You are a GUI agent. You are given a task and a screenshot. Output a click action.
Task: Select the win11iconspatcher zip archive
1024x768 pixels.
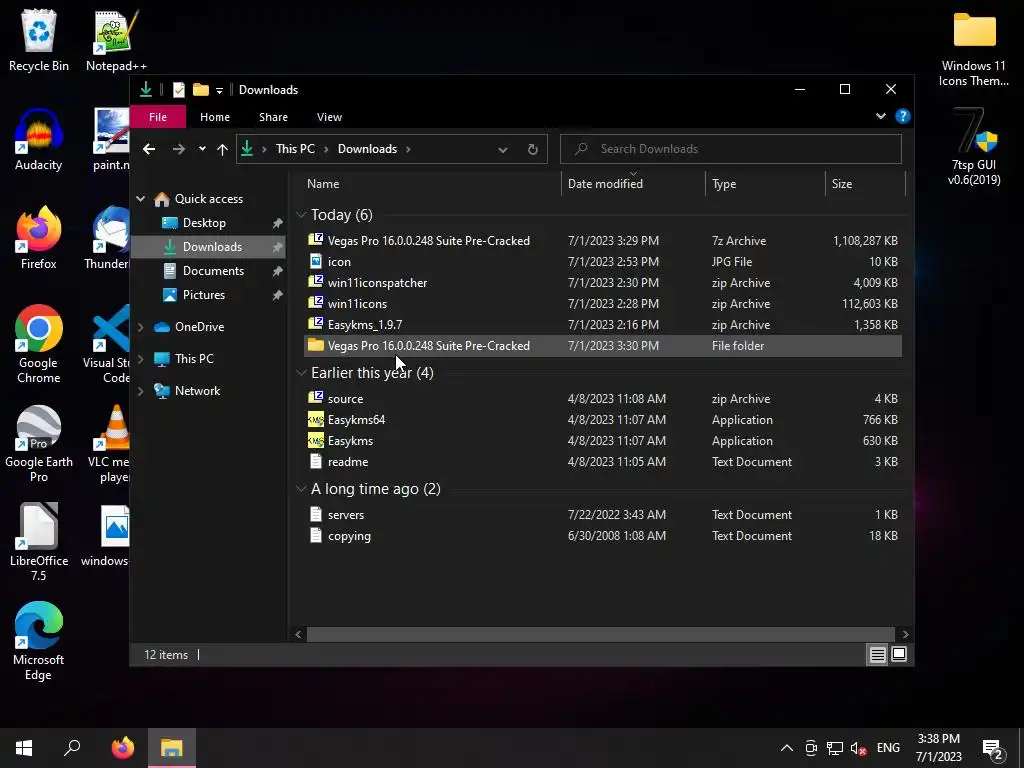pyautogui.click(x=603, y=282)
